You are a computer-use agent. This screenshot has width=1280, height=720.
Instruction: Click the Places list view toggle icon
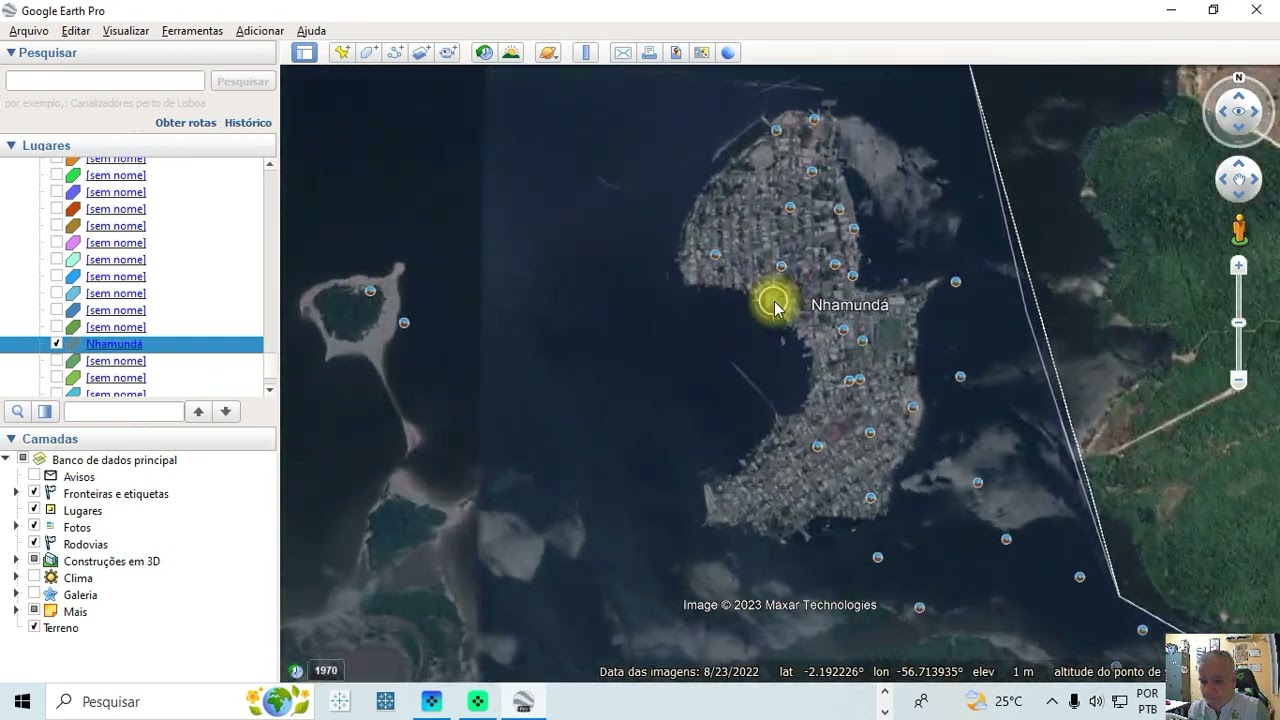pyautogui.click(x=45, y=411)
